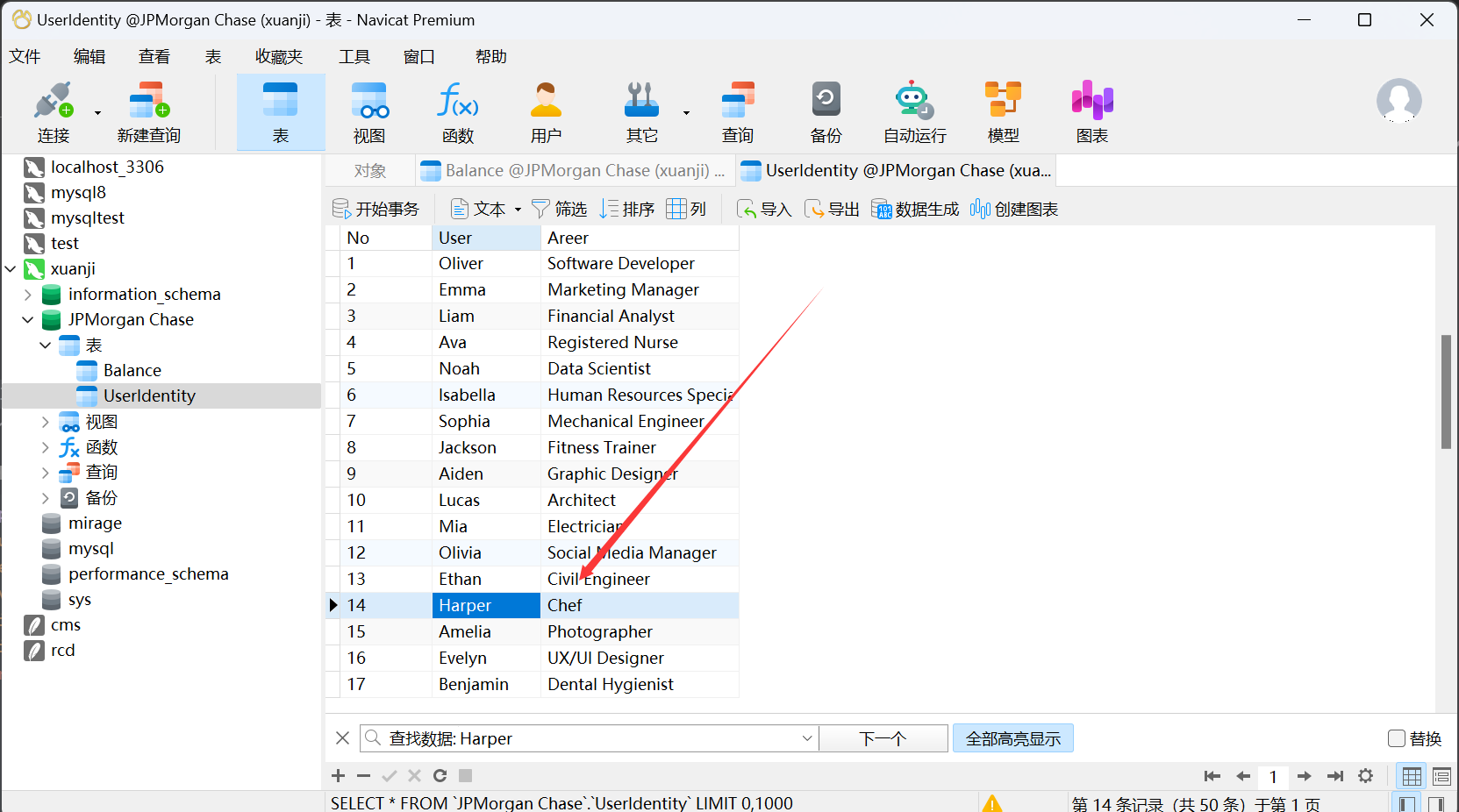Click the 其它 others toolbar icon
The height and width of the screenshot is (812, 1459).
(641, 112)
